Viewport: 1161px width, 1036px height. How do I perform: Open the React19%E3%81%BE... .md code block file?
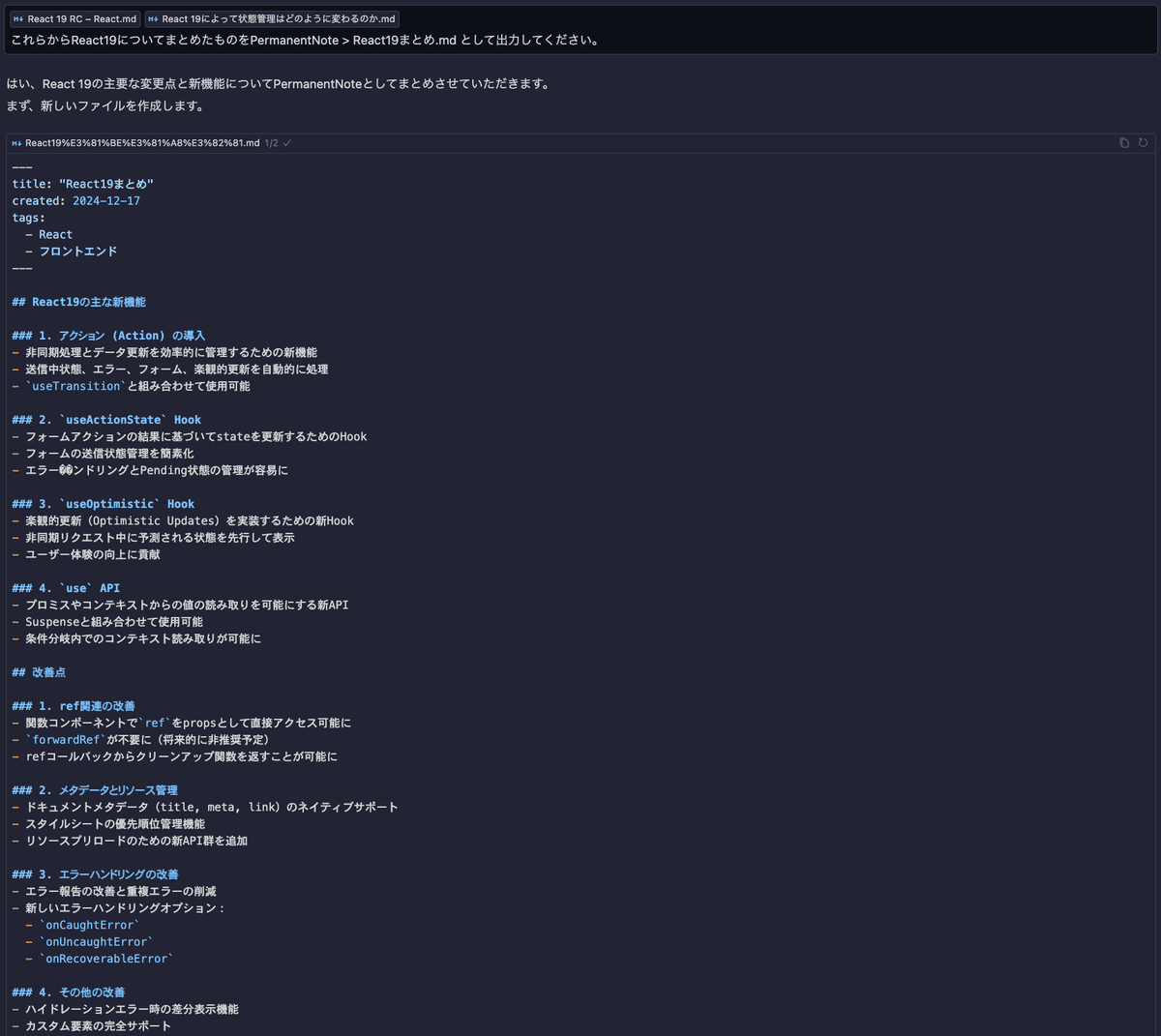pos(142,143)
